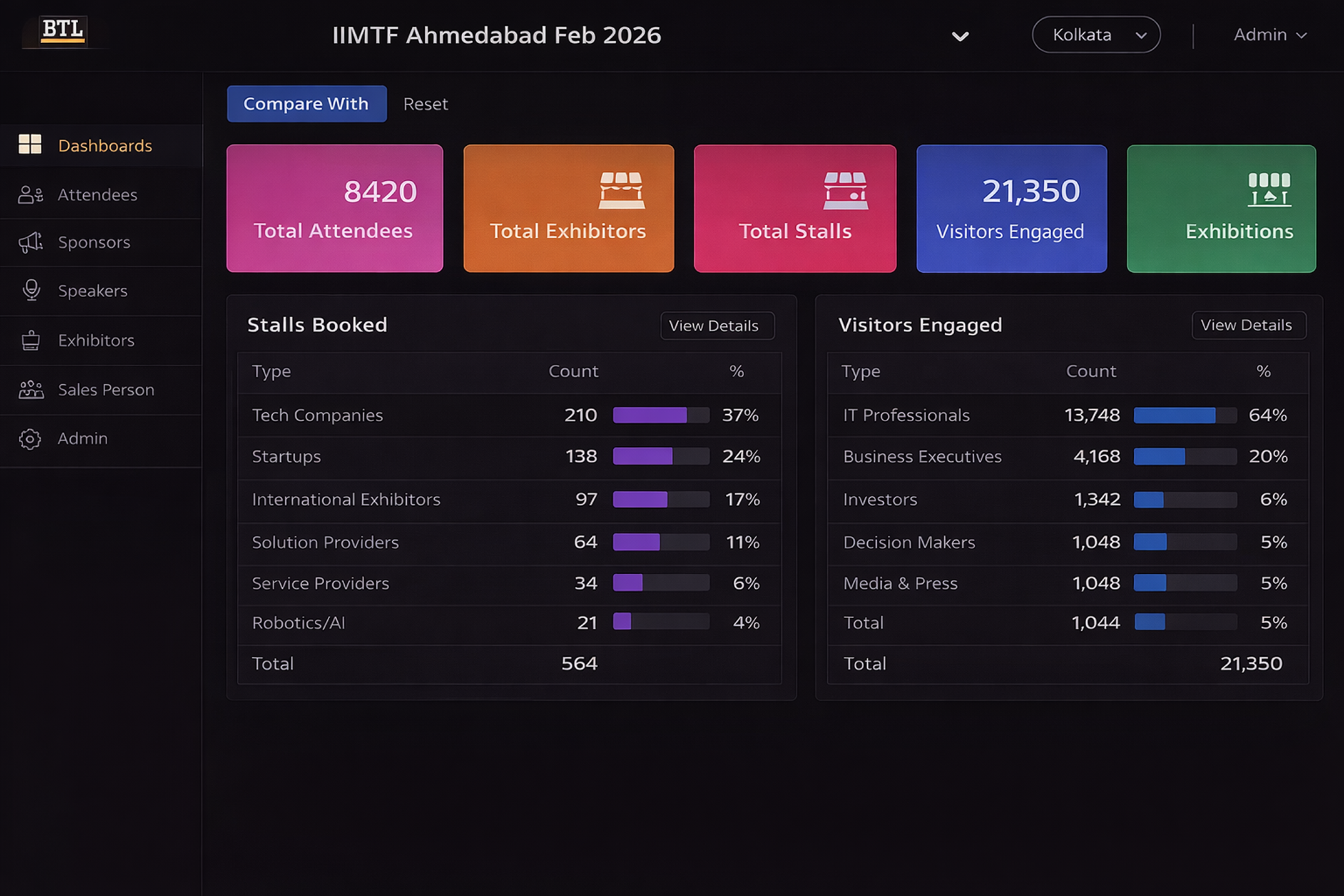
Task: Expand the event title dropdown chevron
Action: pos(960,36)
